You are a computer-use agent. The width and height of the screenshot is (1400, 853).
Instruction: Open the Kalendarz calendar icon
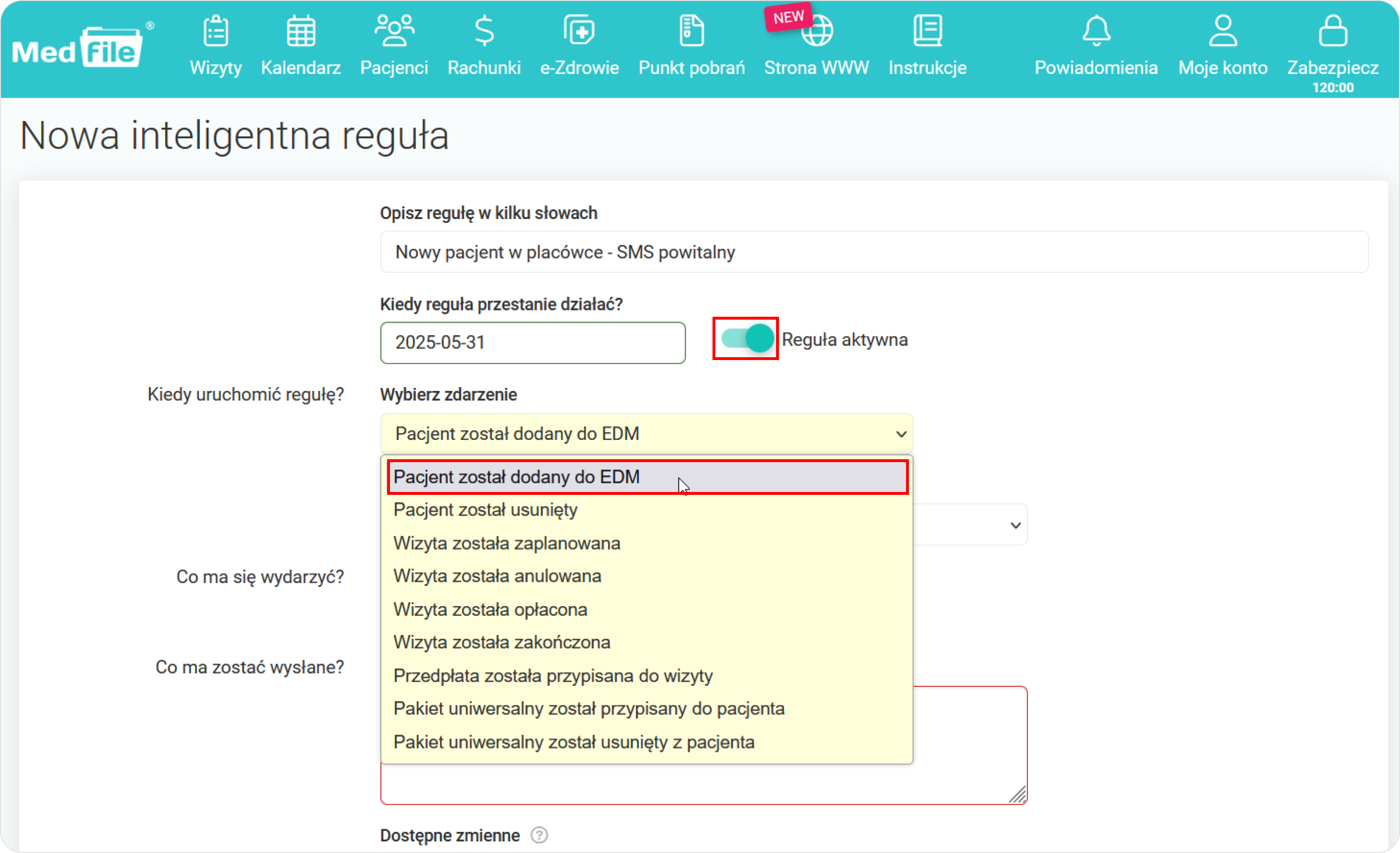point(300,31)
